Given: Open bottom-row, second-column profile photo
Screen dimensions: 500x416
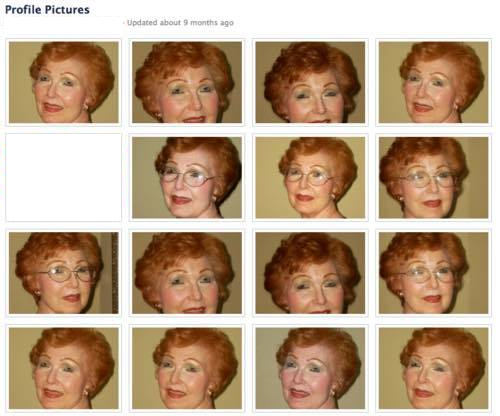Looking at the screenshot, I should 187,368.
